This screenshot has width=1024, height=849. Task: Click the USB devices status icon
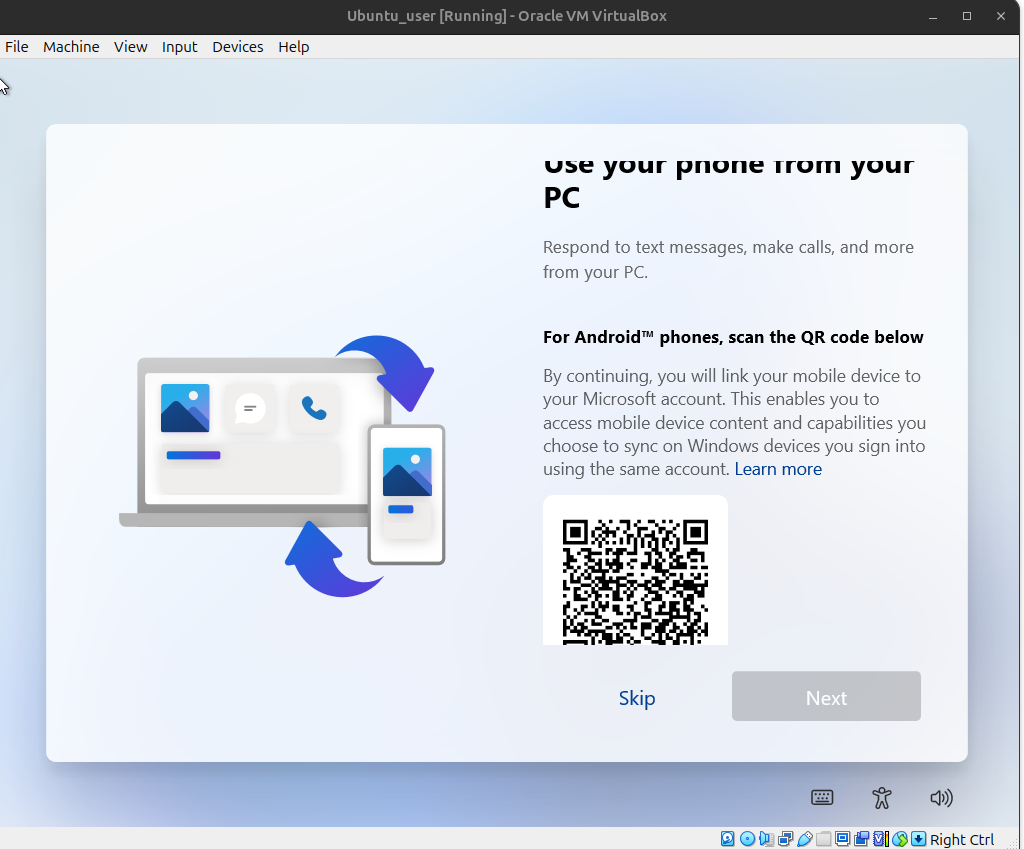tap(805, 839)
